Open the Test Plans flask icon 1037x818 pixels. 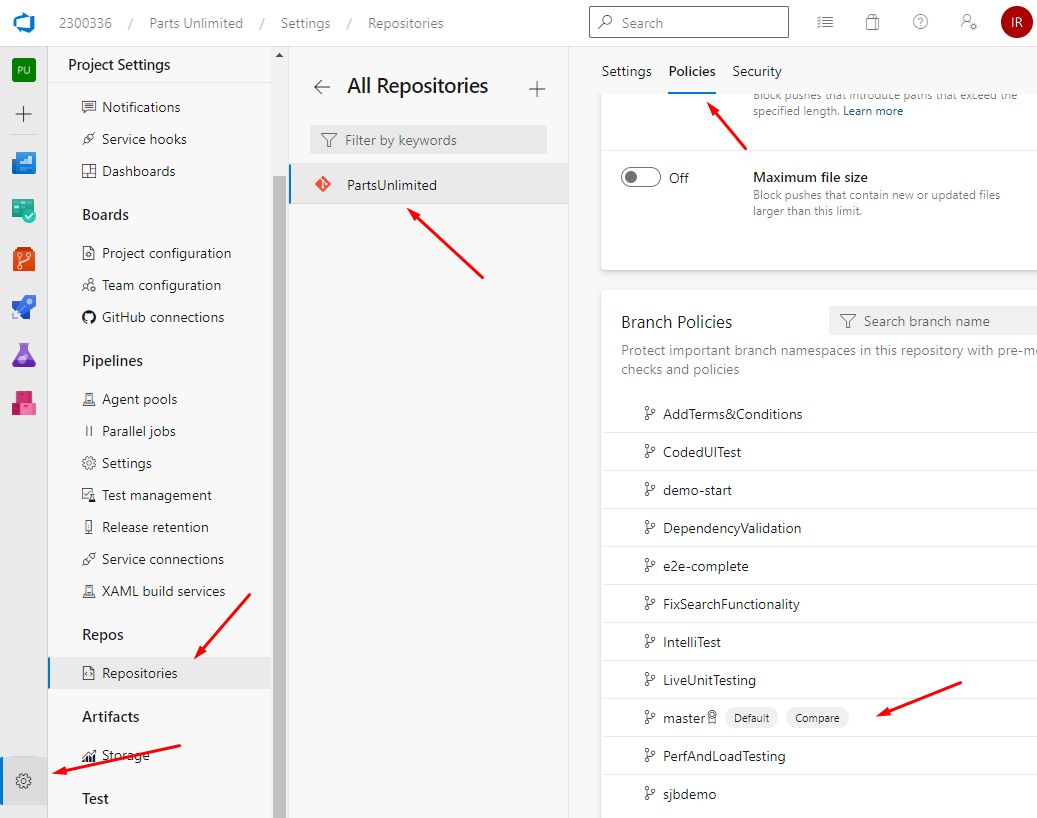pyautogui.click(x=24, y=355)
